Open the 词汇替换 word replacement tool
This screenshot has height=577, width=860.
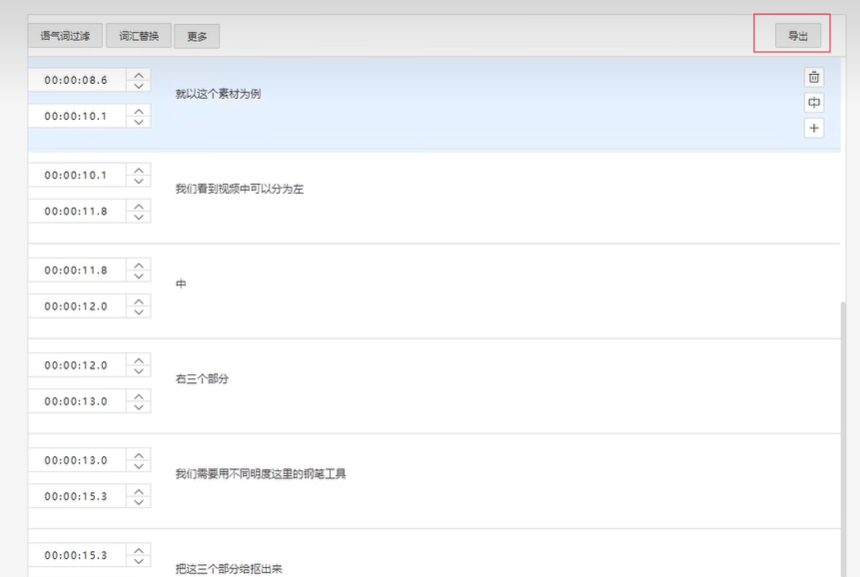point(139,36)
